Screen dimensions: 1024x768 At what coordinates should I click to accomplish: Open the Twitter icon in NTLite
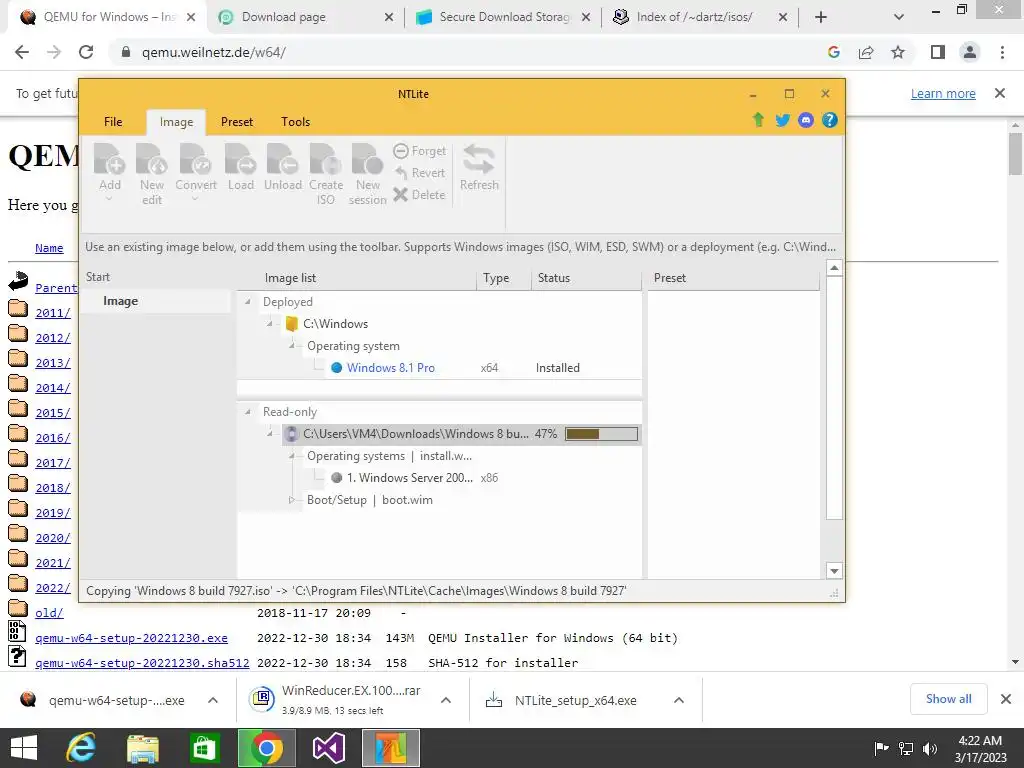(782, 120)
